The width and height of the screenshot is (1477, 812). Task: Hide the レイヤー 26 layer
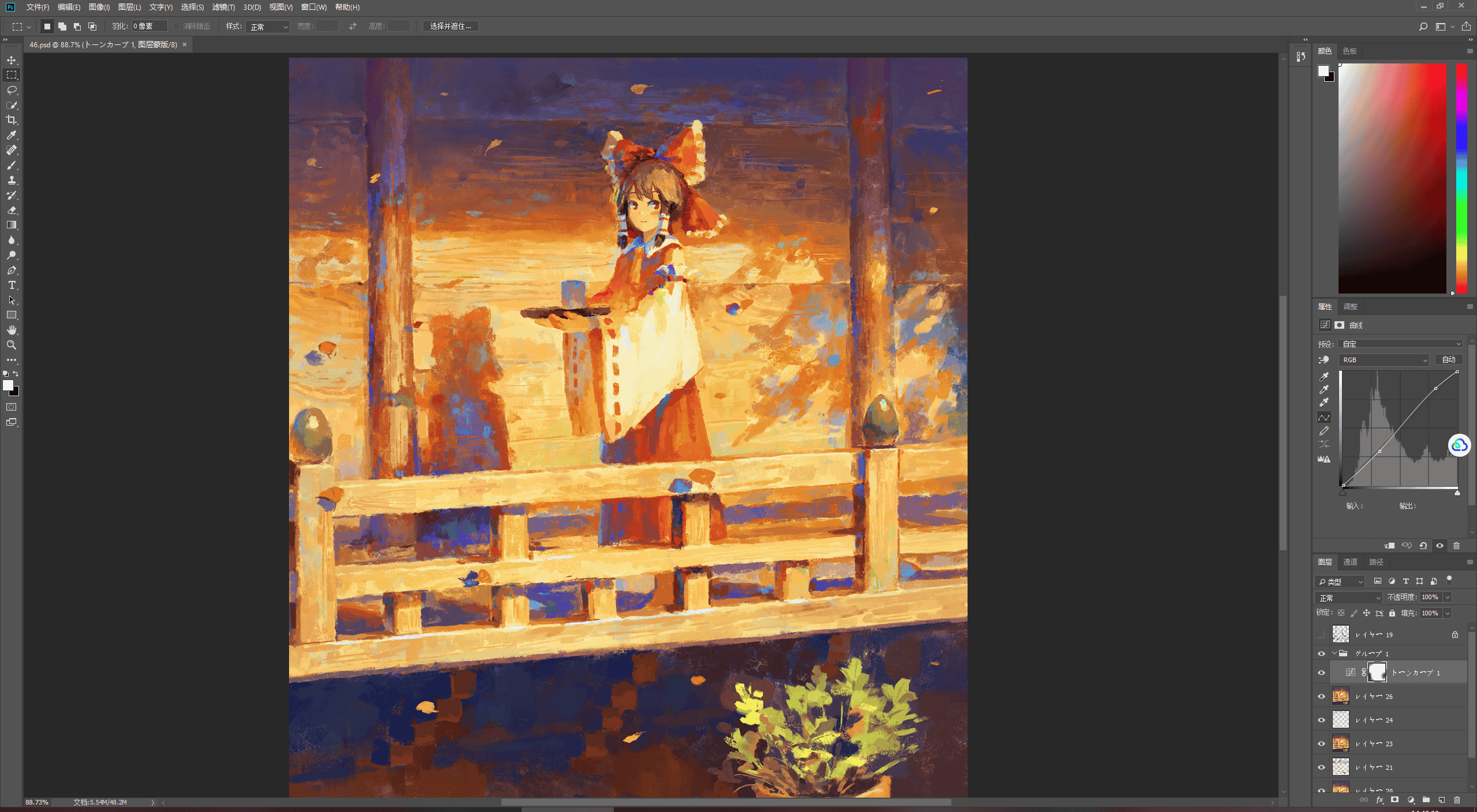(x=1321, y=697)
